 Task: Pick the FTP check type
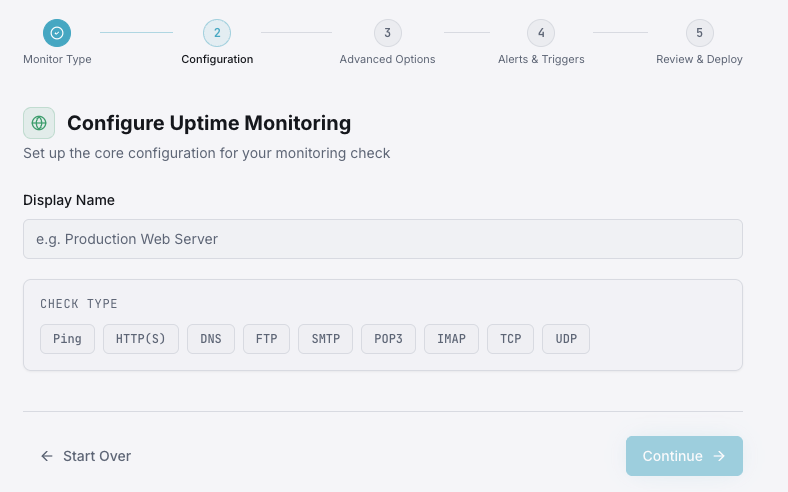point(266,339)
